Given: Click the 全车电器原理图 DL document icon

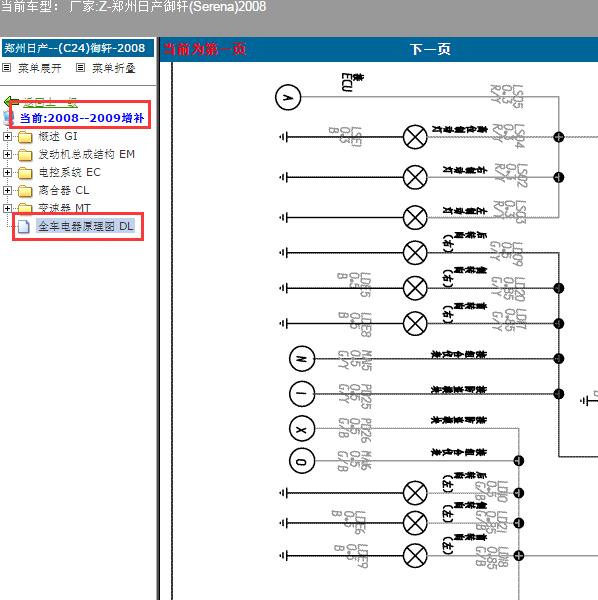Looking at the screenshot, I should [24, 227].
